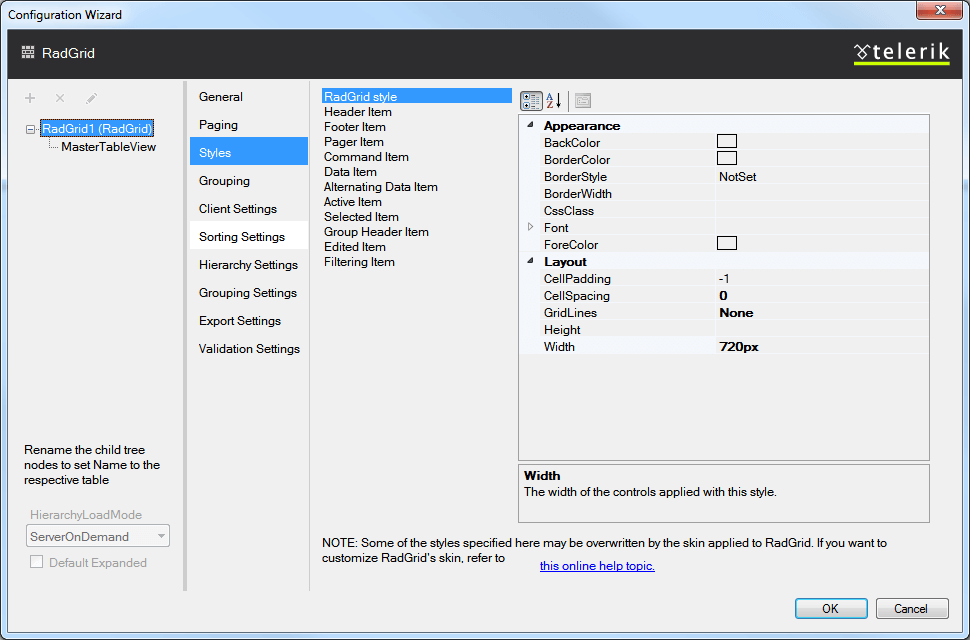Open the Paging settings tab
Image resolution: width=970 pixels, height=640 pixels.
[218, 125]
